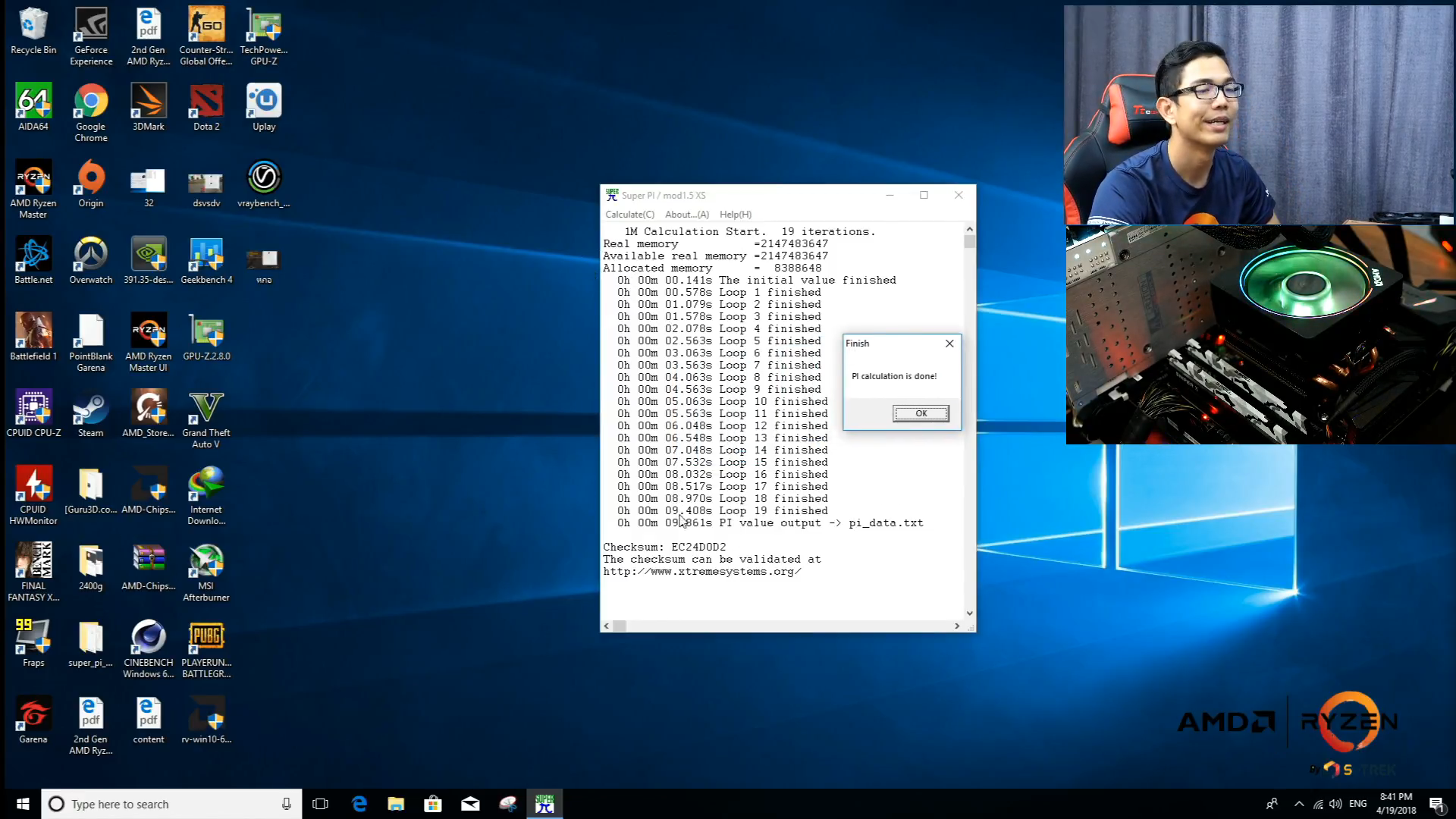
Task: Select the TechPowerUp GPU-Z desktop icon
Action: click(264, 36)
